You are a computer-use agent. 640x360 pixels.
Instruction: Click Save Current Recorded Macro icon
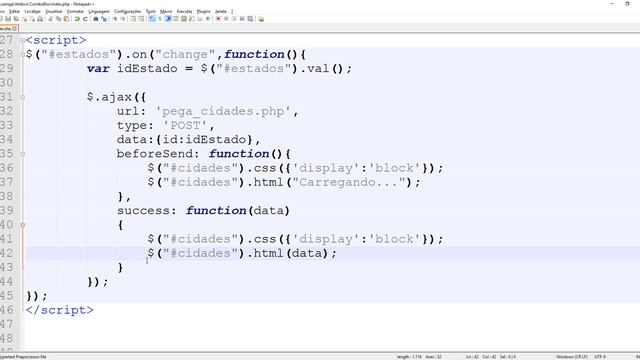pos(250,19)
